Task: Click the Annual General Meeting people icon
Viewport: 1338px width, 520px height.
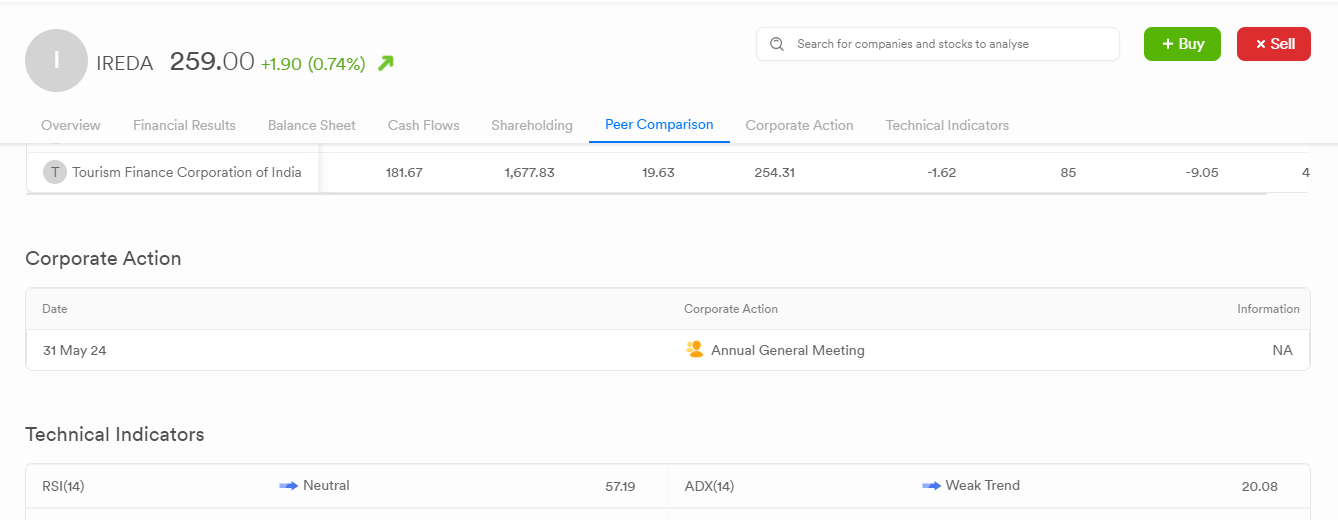Action: coord(695,349)
